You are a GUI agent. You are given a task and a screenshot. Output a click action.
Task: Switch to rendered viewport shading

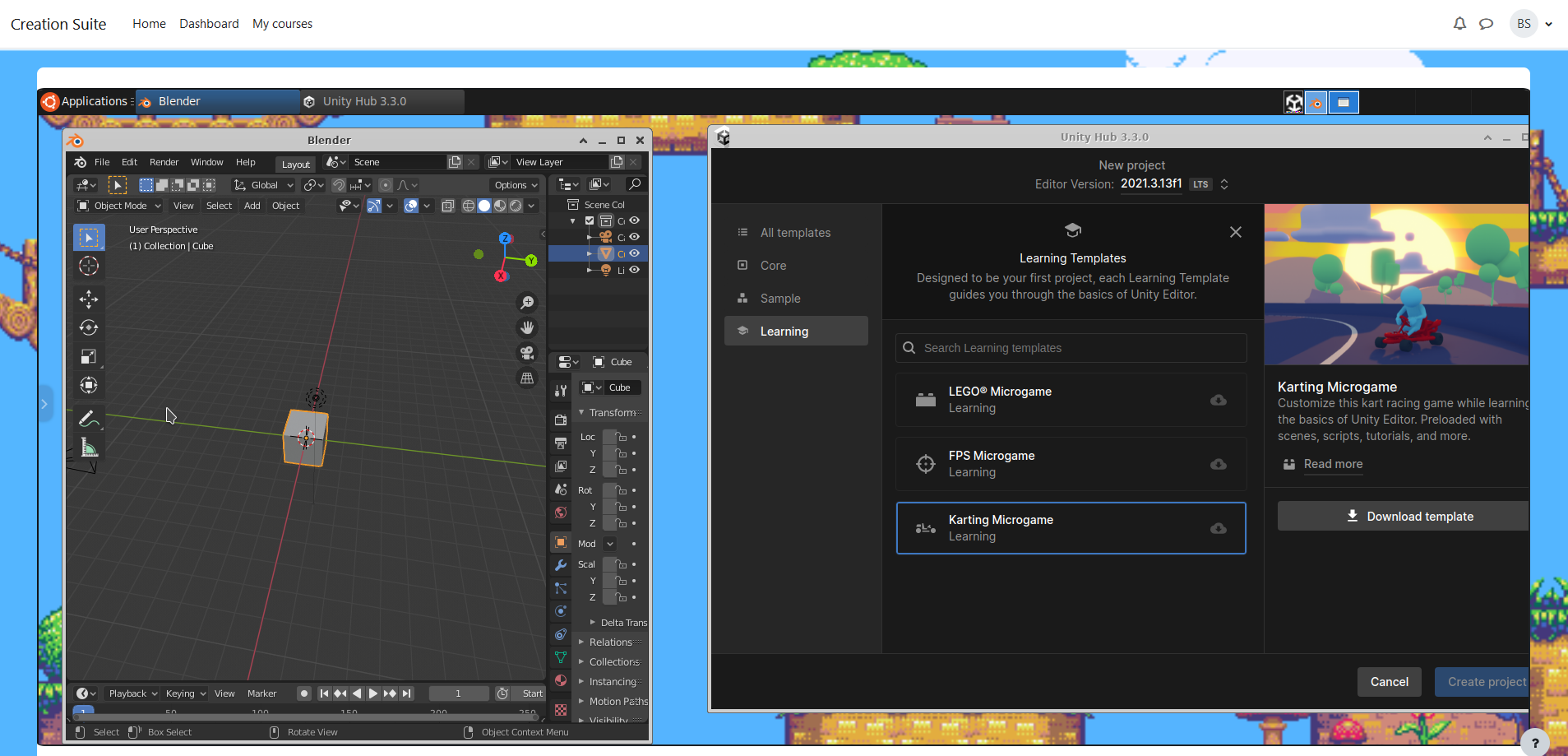tap(516, 206)
